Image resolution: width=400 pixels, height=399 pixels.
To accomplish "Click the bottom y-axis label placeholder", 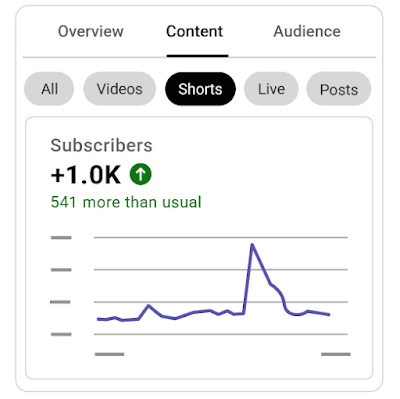I will pyautogui.click(x=61, y=334).
